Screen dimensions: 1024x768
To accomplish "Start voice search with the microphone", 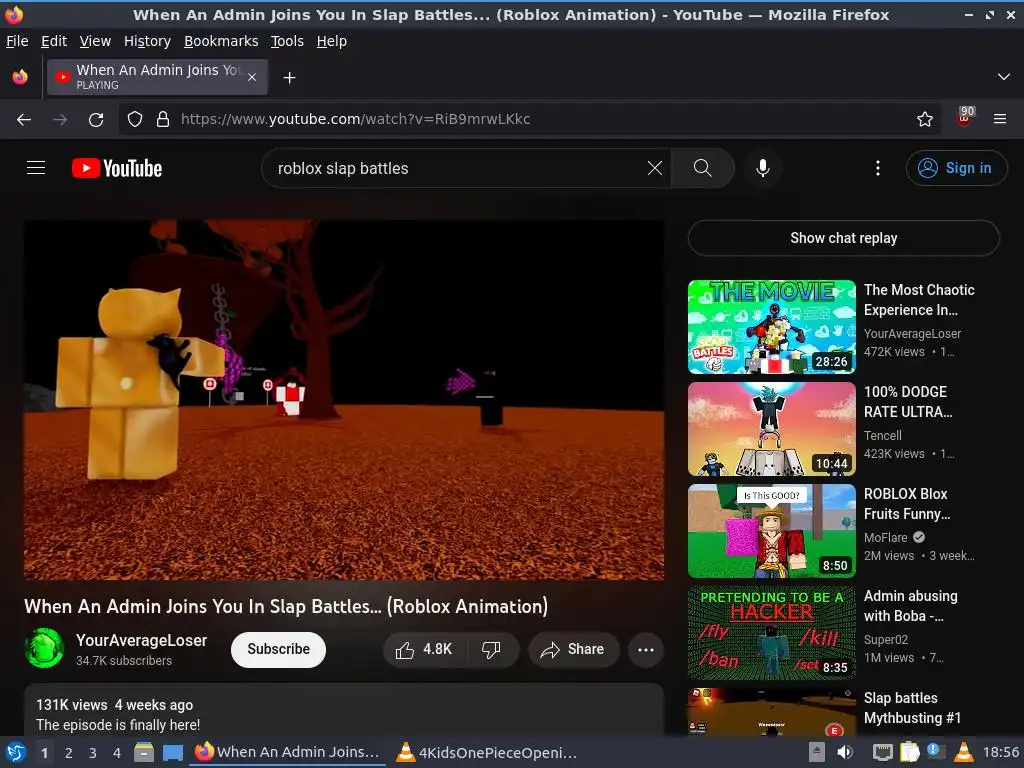I will 762,168.
